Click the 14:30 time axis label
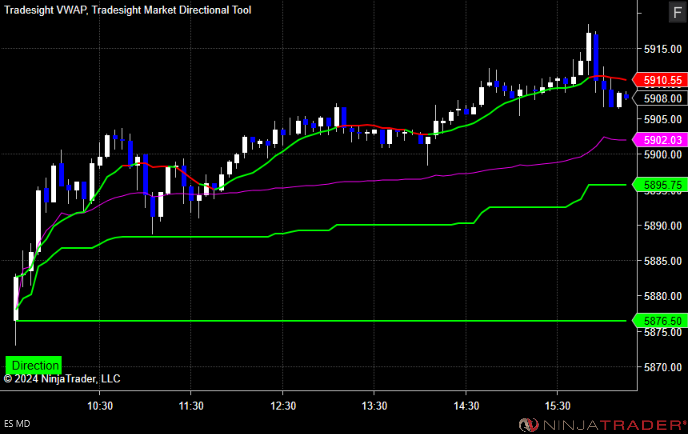This screenshot has height=434, width=688. [466, 405]
